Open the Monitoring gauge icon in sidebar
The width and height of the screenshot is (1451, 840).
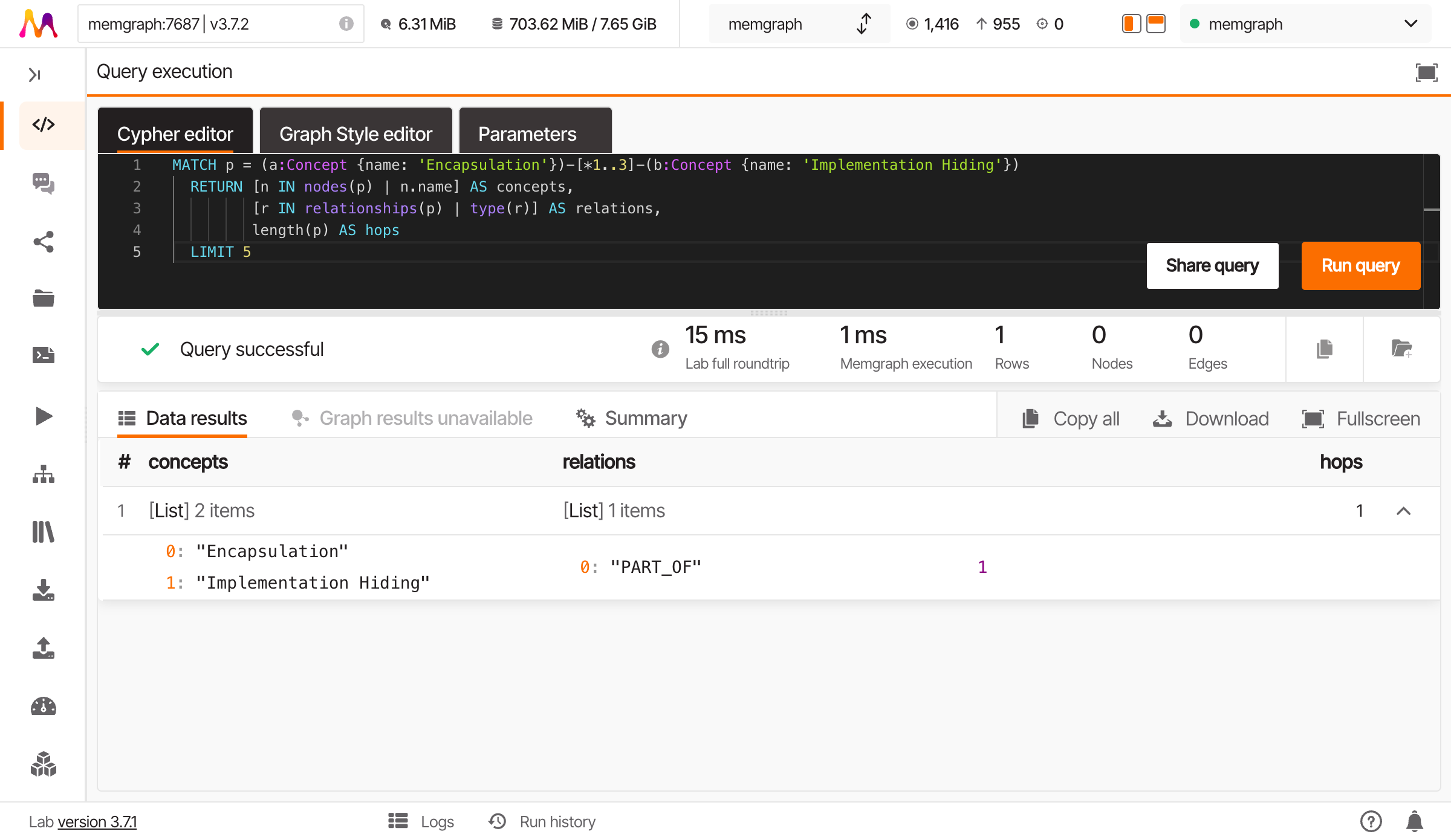(42, 706)
